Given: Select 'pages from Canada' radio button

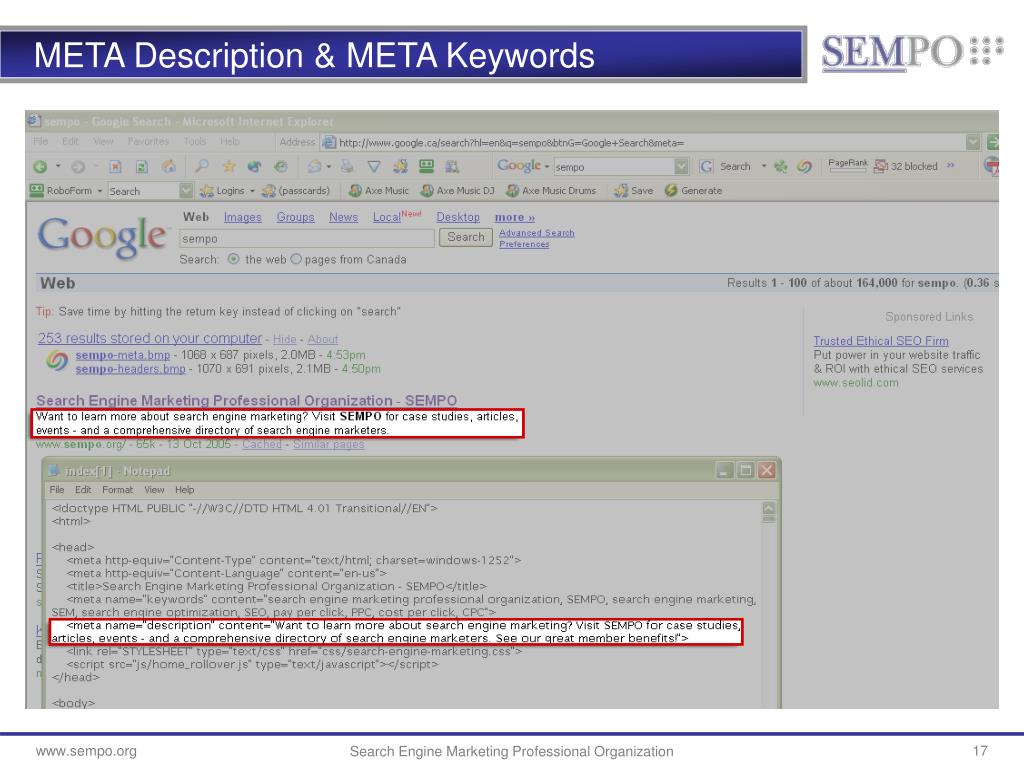Looking at the screenshot, I should [x=296, y=259].
